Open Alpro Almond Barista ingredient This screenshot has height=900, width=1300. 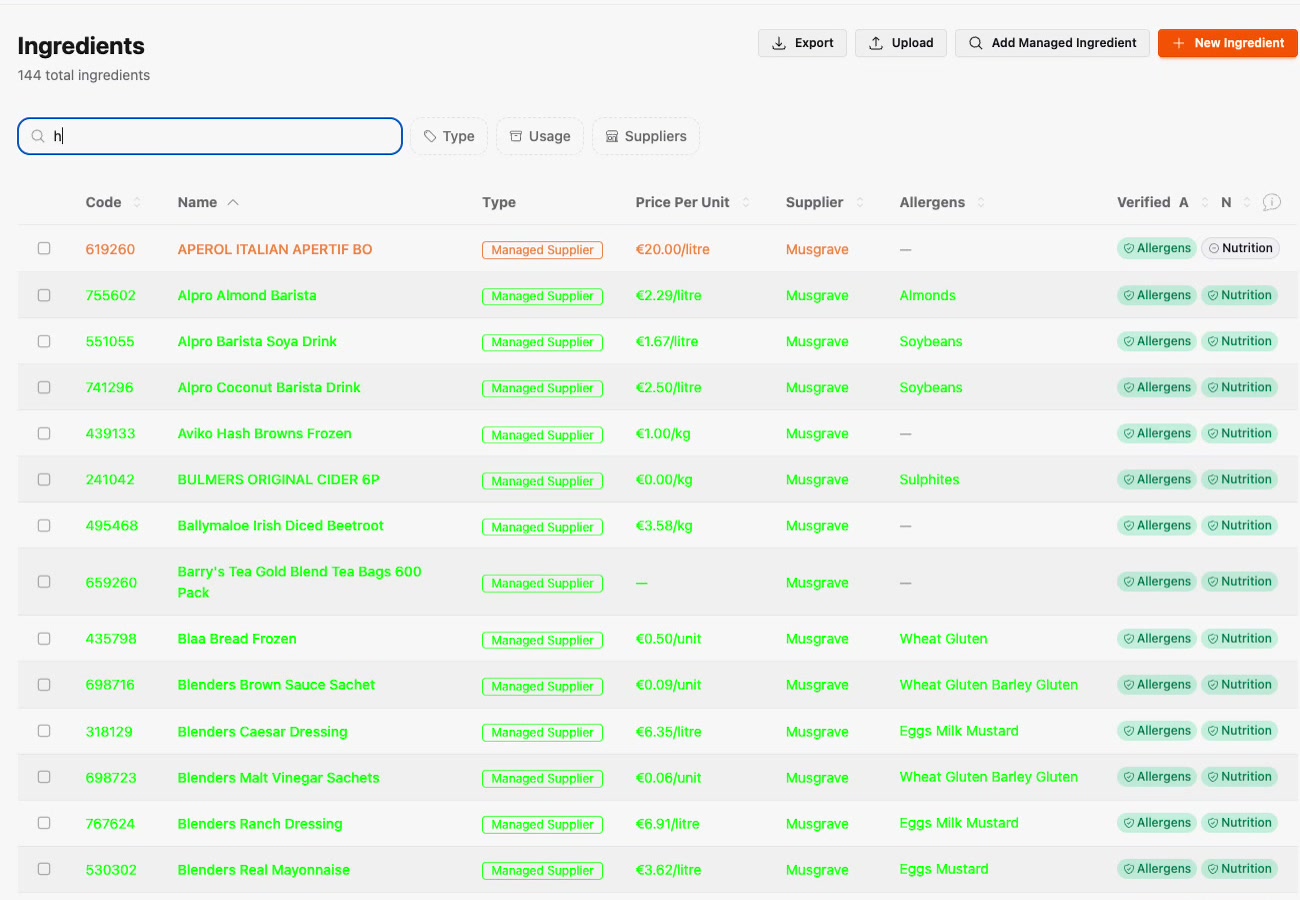tap(247, 295)
